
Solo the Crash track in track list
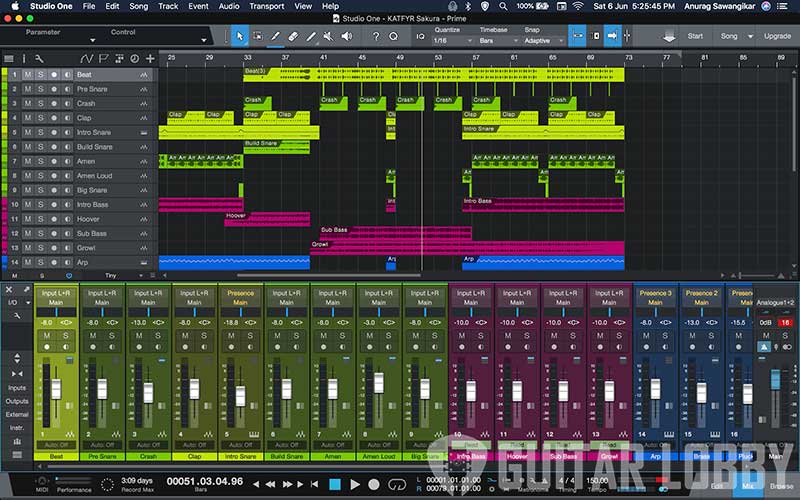(41, 104)
